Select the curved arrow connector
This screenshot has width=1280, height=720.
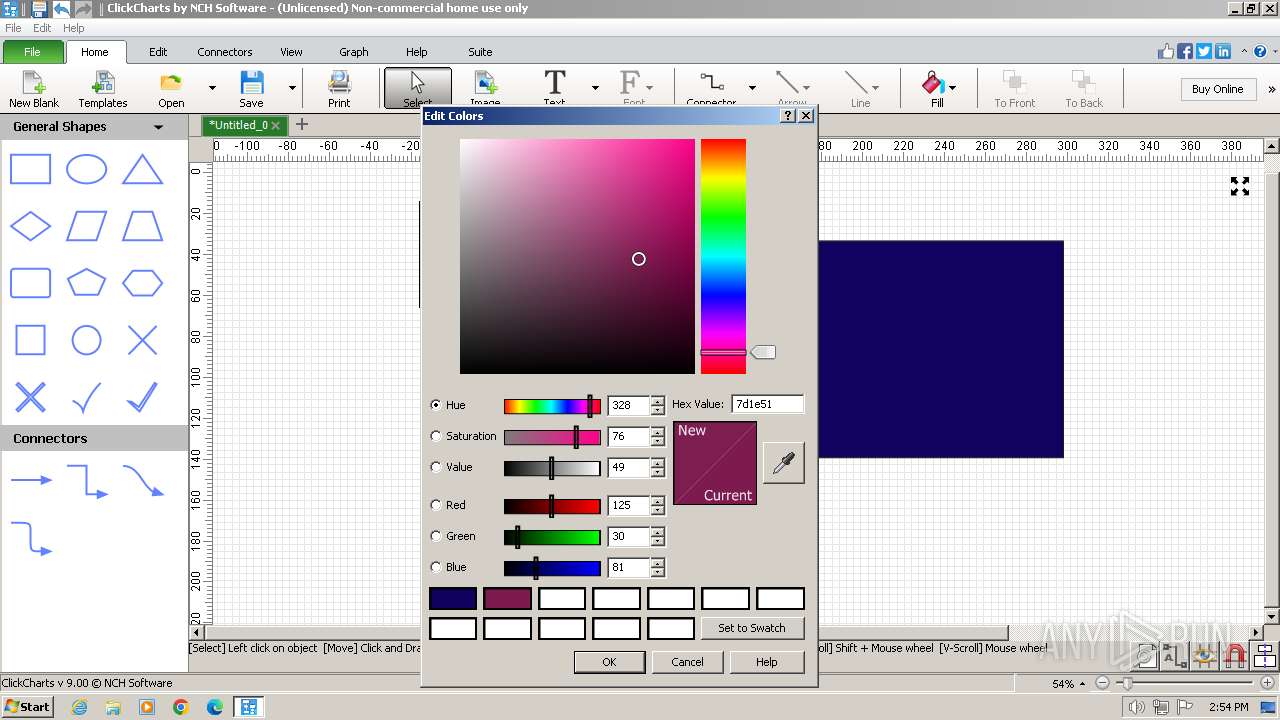pos(142,480)
